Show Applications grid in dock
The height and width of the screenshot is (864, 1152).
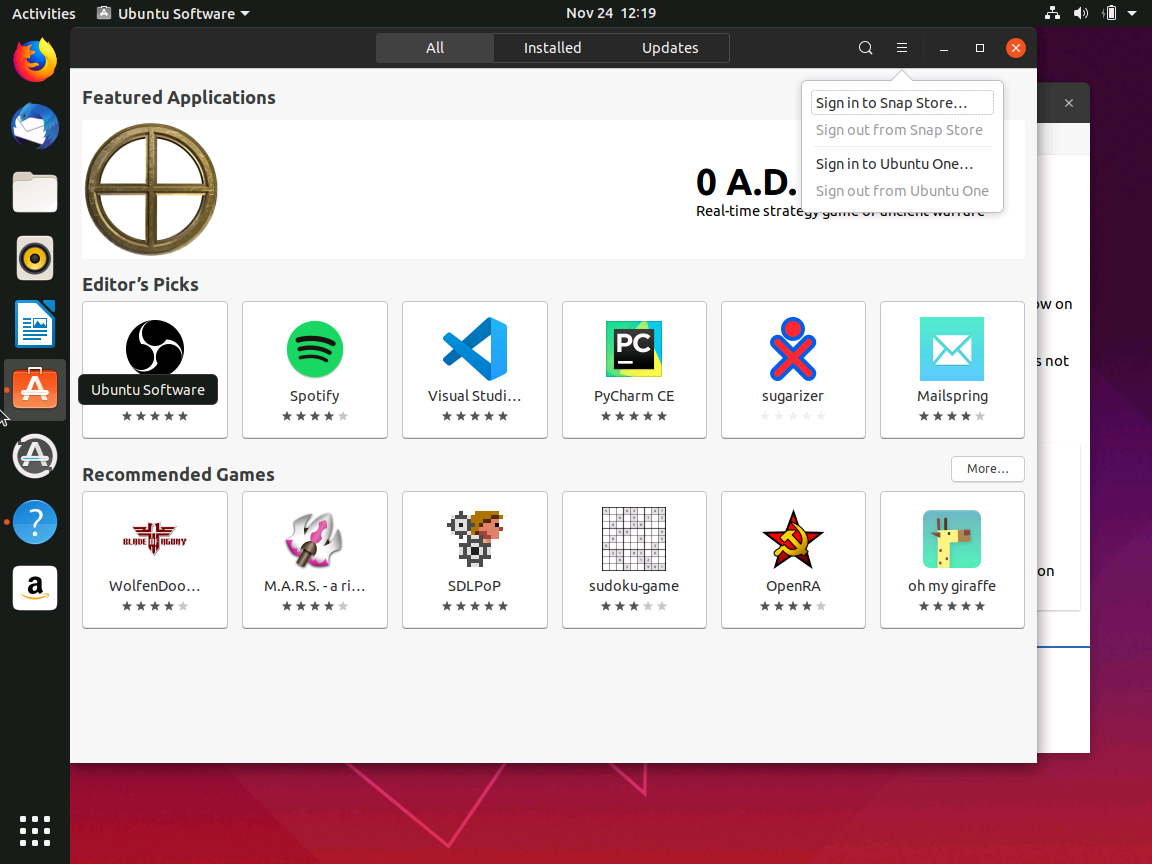35,831
